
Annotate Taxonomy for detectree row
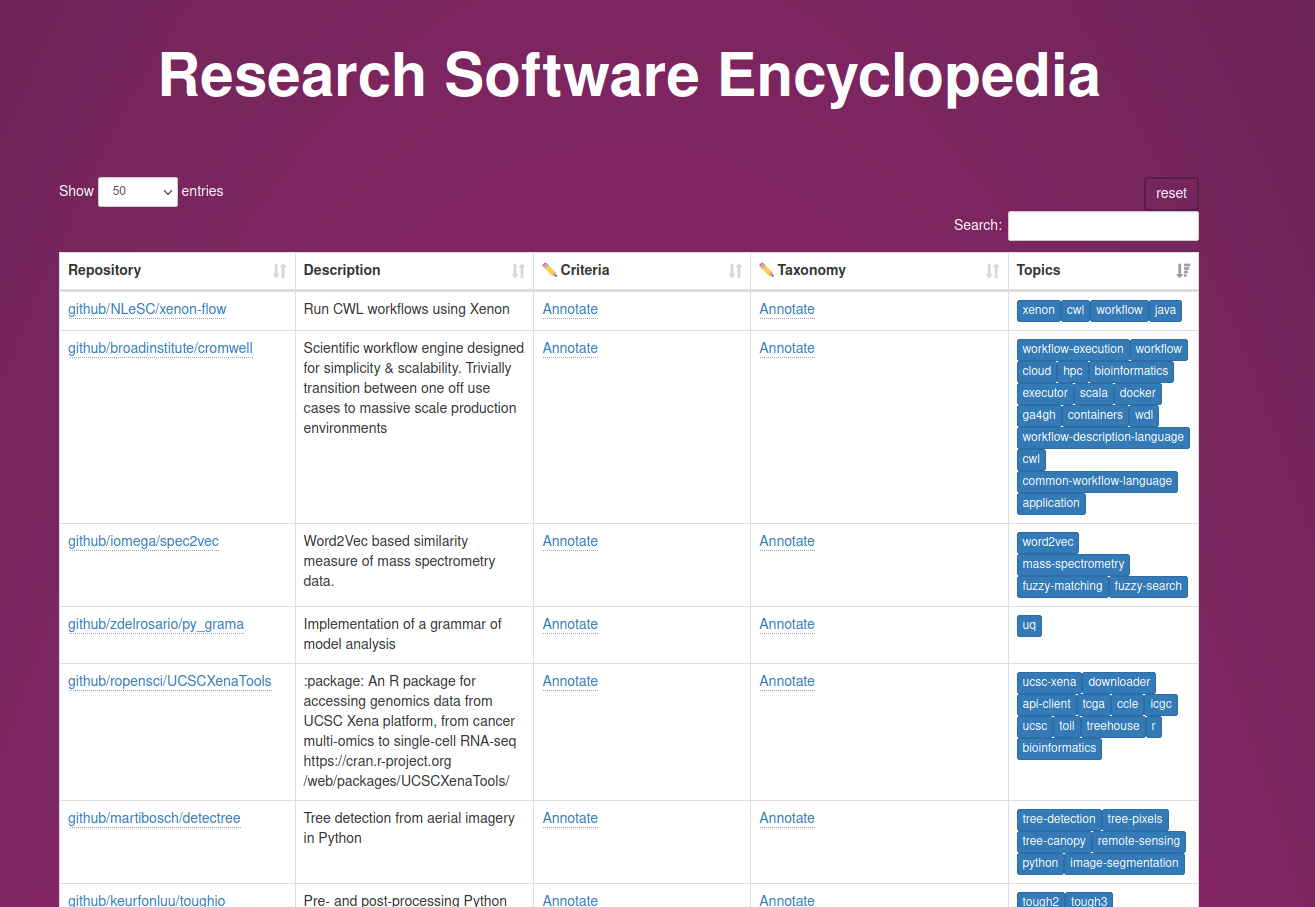coord(787,818)
